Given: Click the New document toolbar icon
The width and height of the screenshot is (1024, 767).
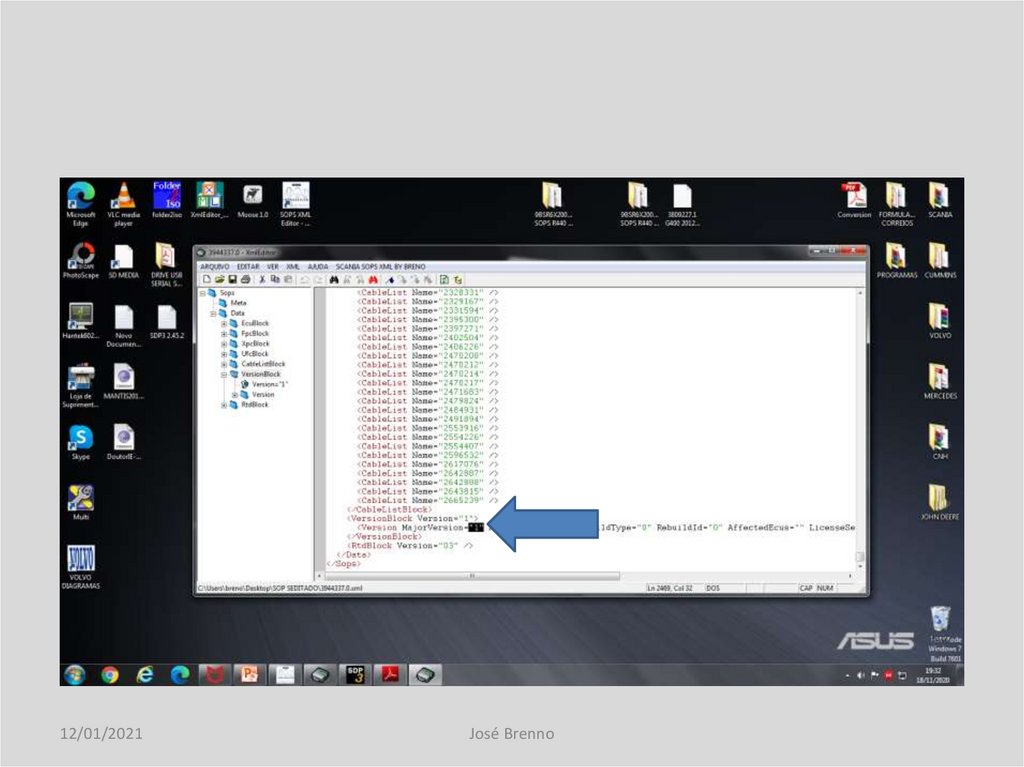Looking at the screenshot, I should [x=207, y=280].
